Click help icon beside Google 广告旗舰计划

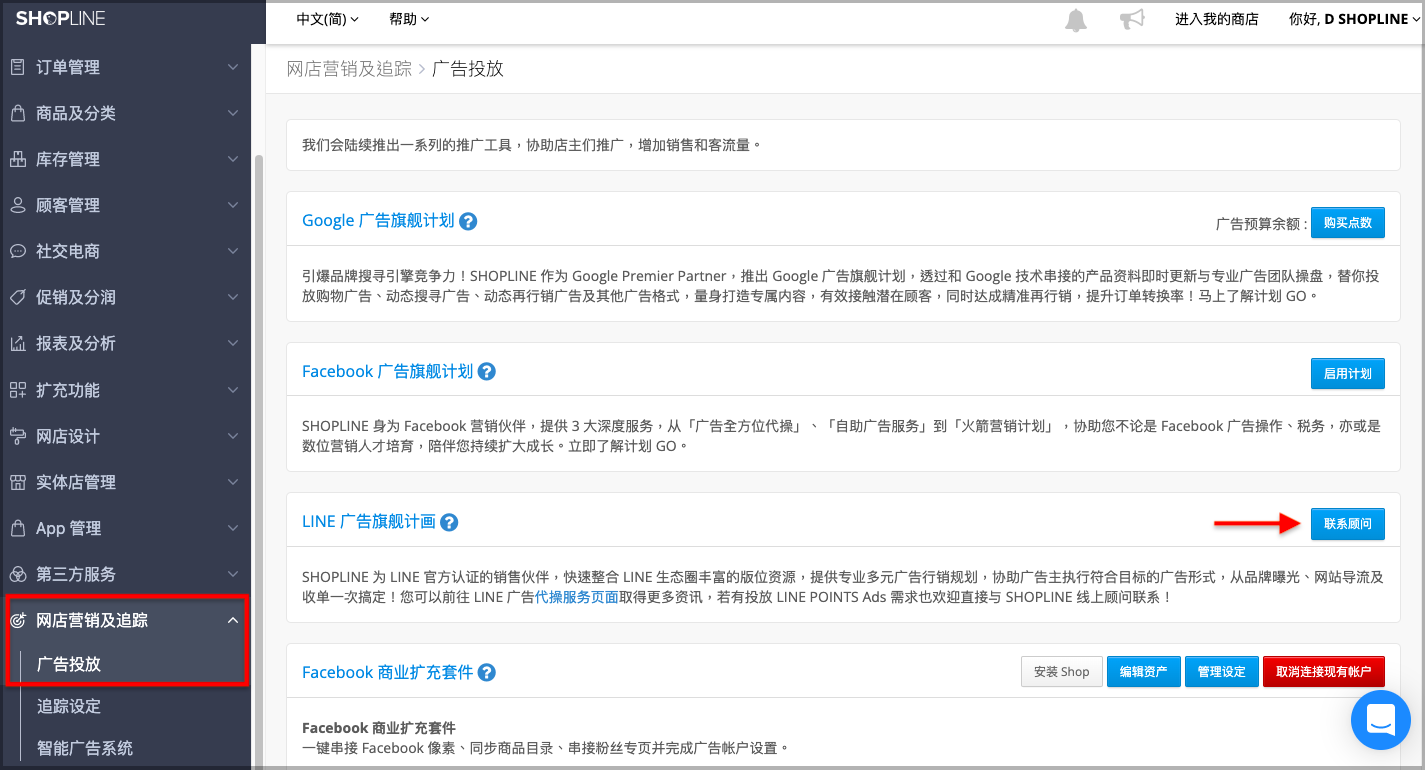pos(468,221)
